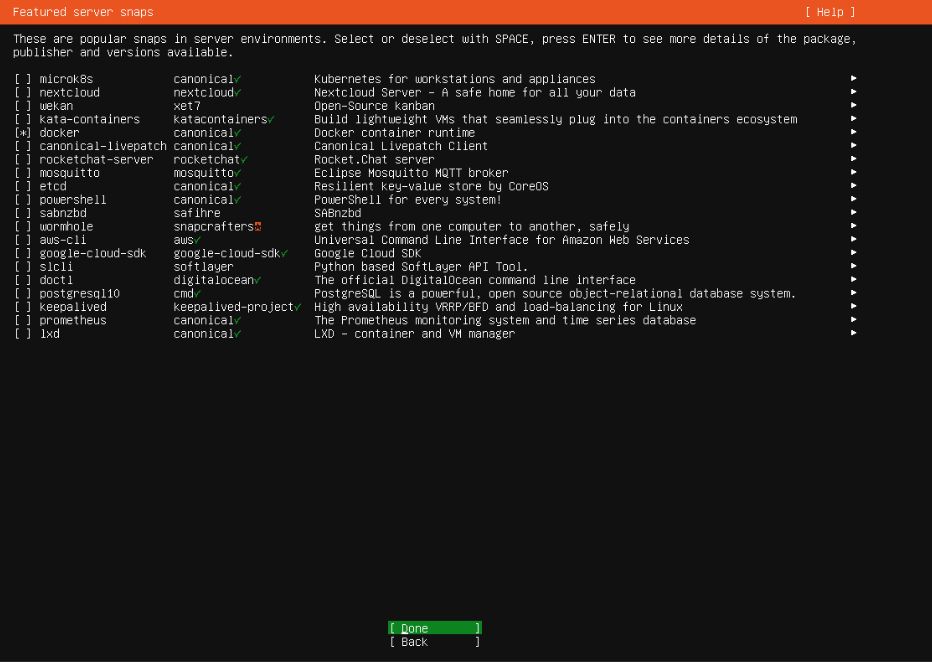Click 'Canonical Livepatch Client' description
This screenshot has width=932, height=662.
pyautogui.click(x=401, y=146)
